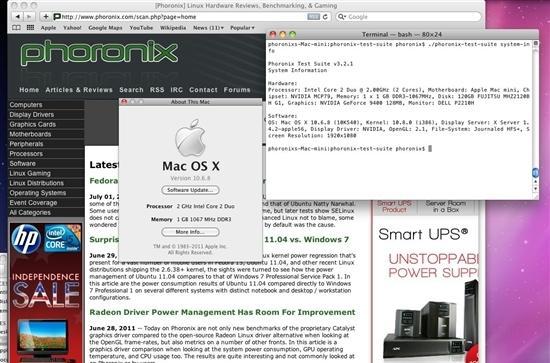Open the Articles & Reviews nav item
Viewport: 550px width, 363px height.
pos(79,90)
